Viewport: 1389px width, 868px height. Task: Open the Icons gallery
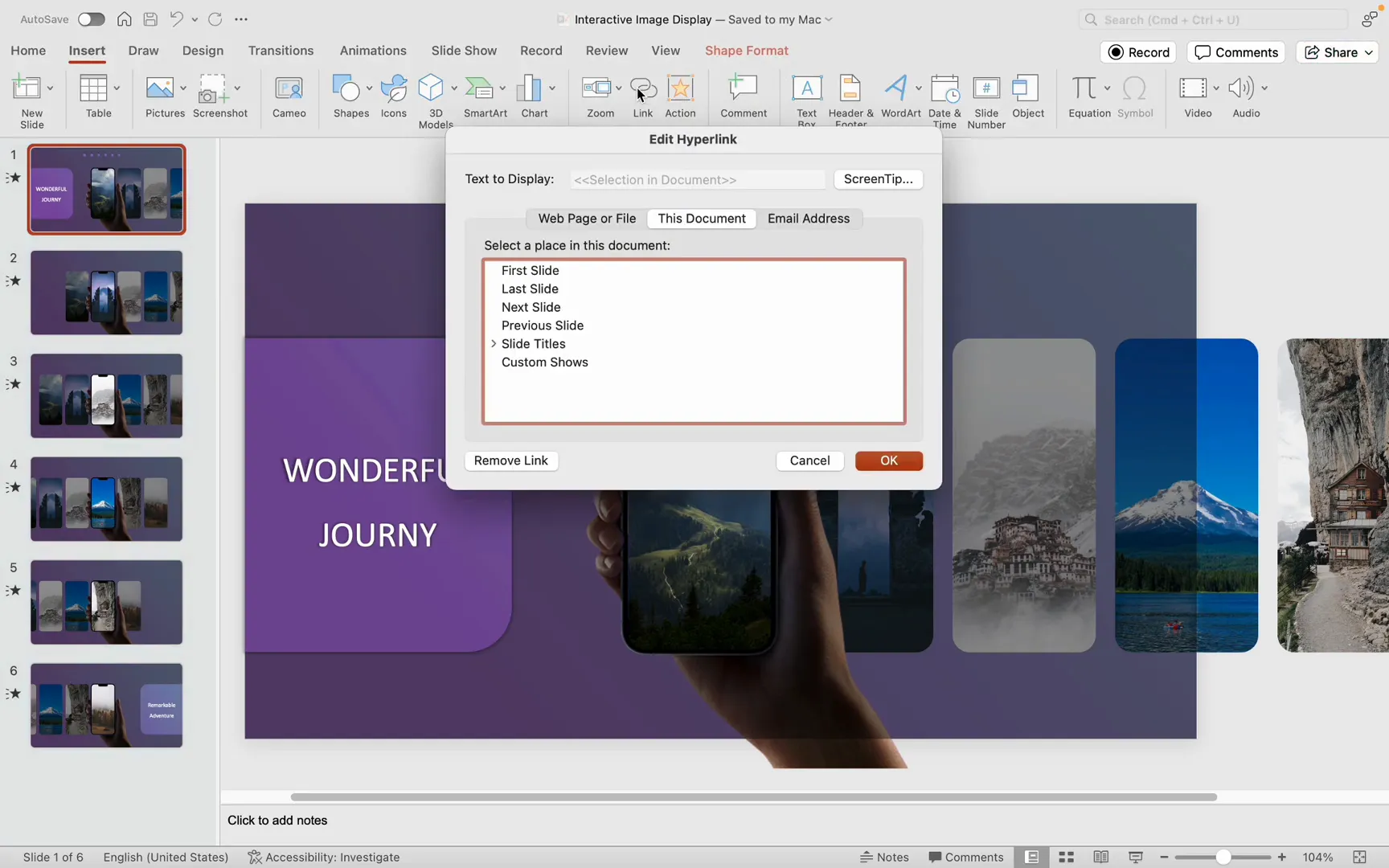(x=394, y=88)
